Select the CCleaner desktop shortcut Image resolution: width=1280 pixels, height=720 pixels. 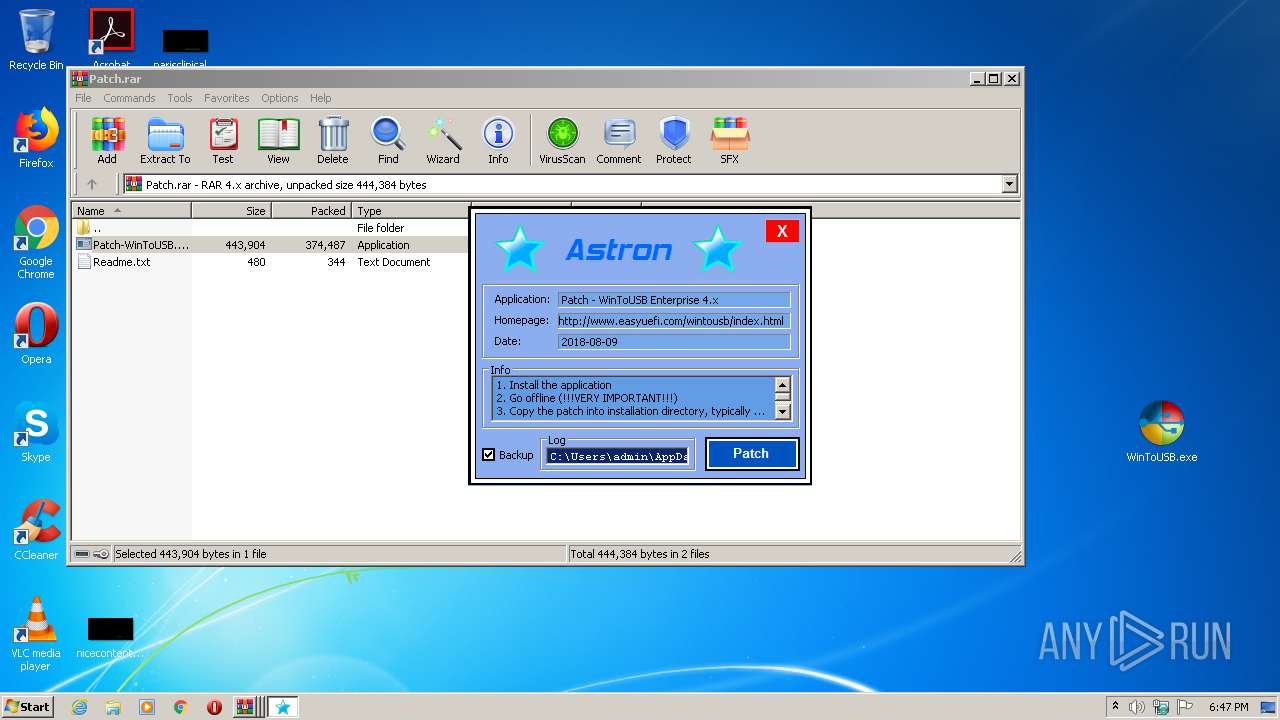[36, 530]
